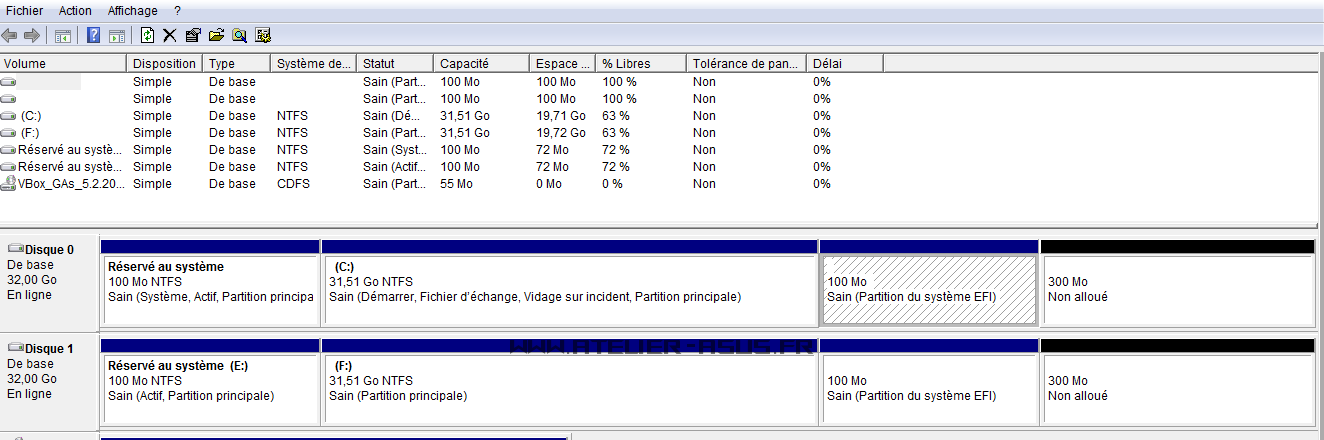Open the Fichier menu
Viewport: 1324px width, 440px height.
[x=25, y=11]
